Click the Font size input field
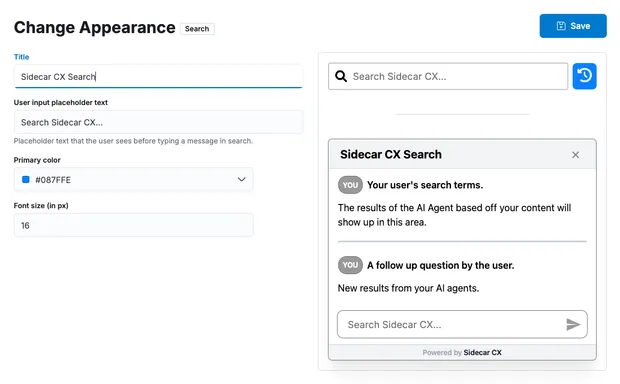Screen dimensions: 620x384 pos(134,225)
